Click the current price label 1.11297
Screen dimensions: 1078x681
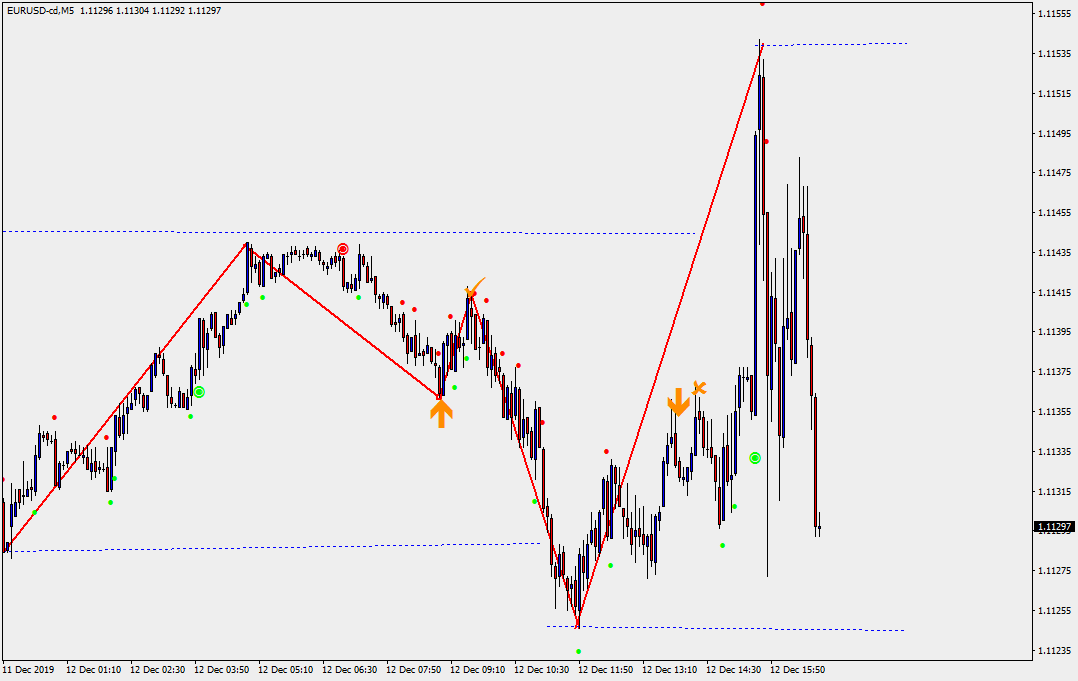coord(1055,526)
